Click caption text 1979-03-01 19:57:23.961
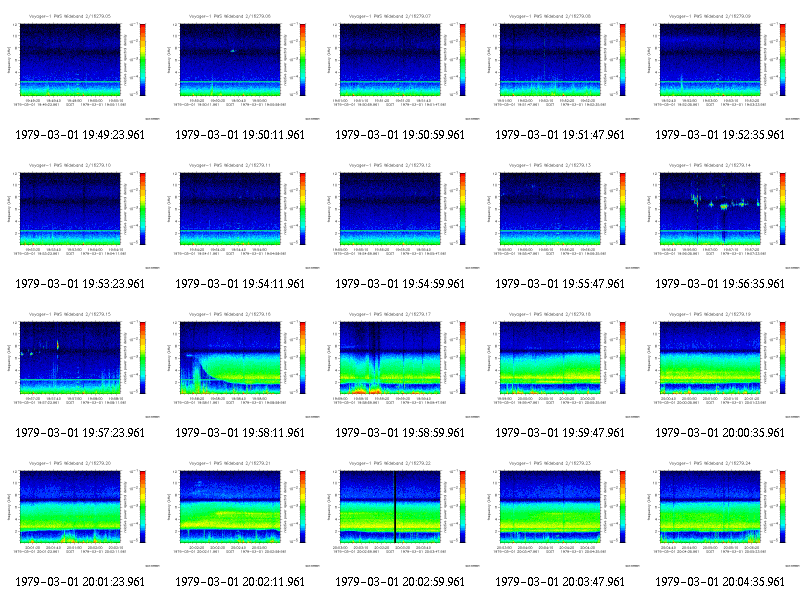This screenshot has width=800, height=596. (x=80, y=433)
